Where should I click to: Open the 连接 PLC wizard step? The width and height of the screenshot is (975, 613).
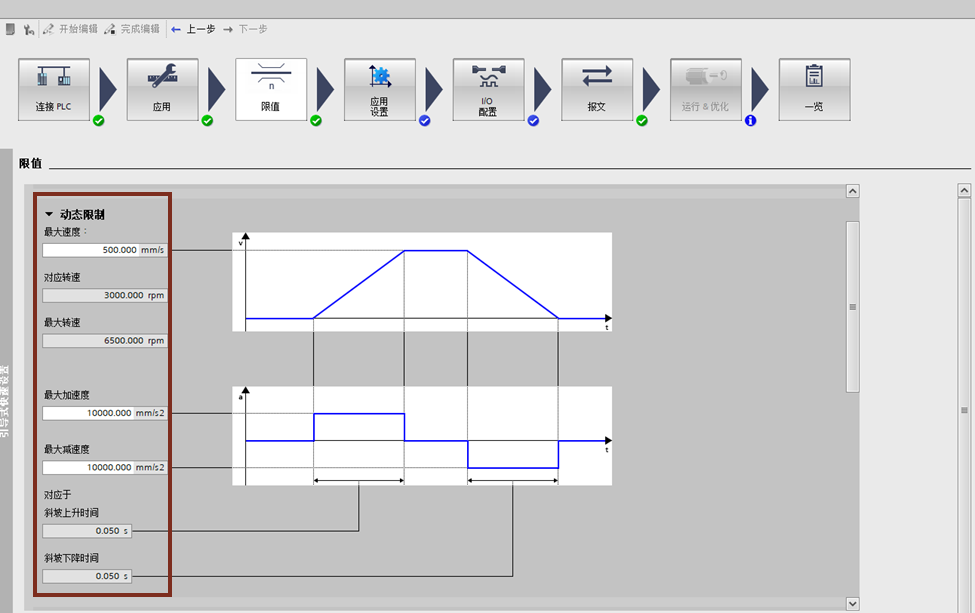[54, 90]
